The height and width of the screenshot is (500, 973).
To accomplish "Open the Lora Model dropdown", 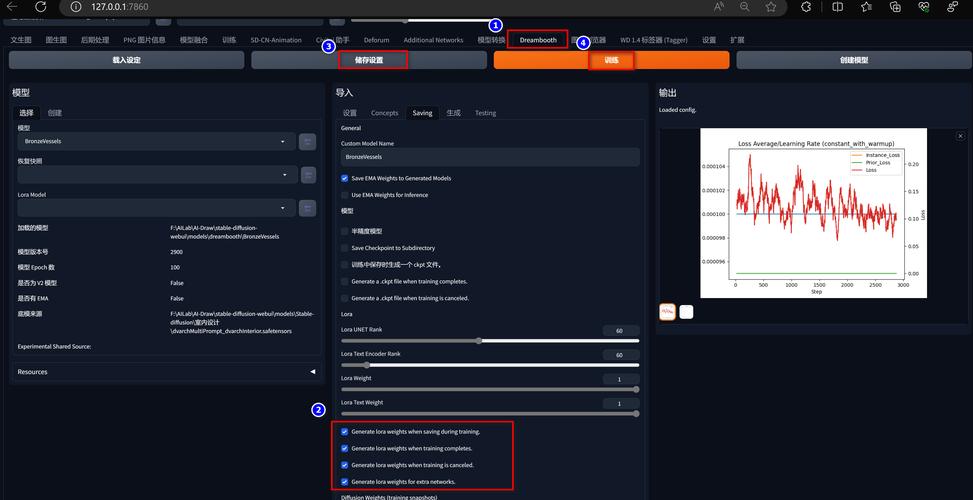I will pos(156,208).
